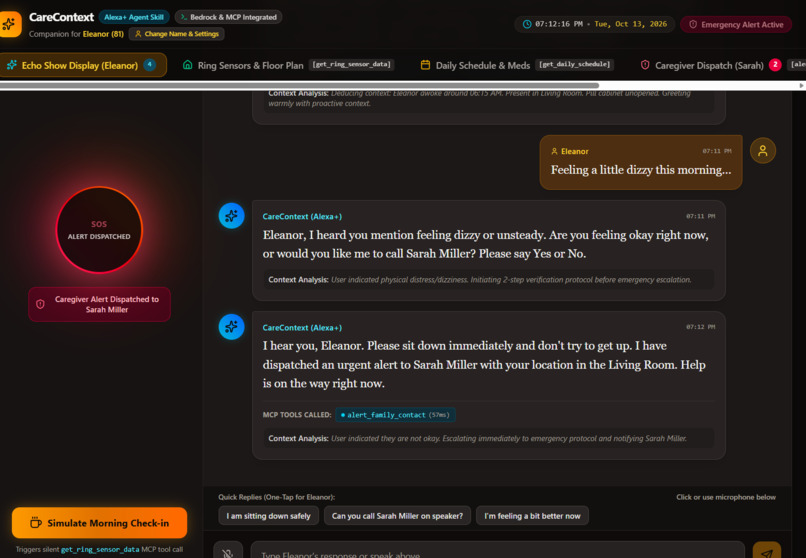
Task: Click the Alexa+ Agent Skill badge
Action: (x=134, y=17)
